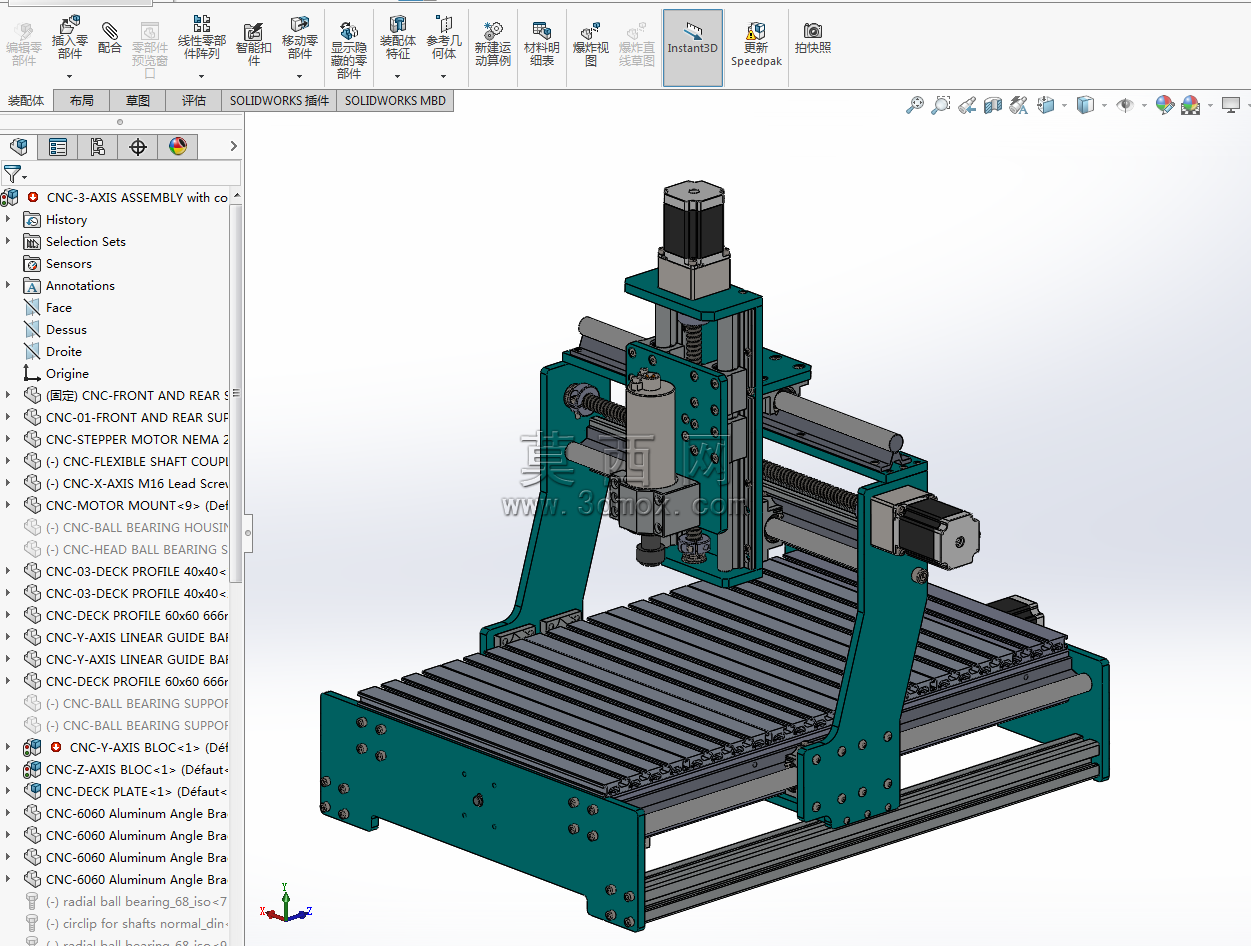Toggle the hide/show items eye icon
This screenshot has height=946, width=1251.
[x=1125, y=105]
